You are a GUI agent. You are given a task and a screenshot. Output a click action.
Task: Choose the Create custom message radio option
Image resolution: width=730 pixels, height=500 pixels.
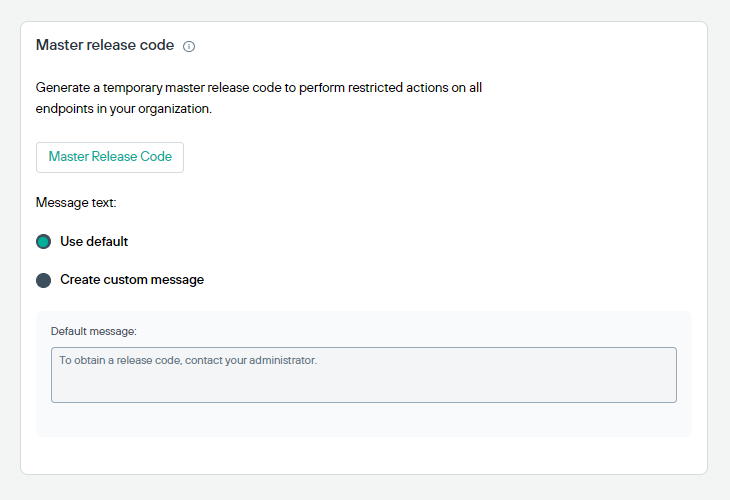coord(43,280)
